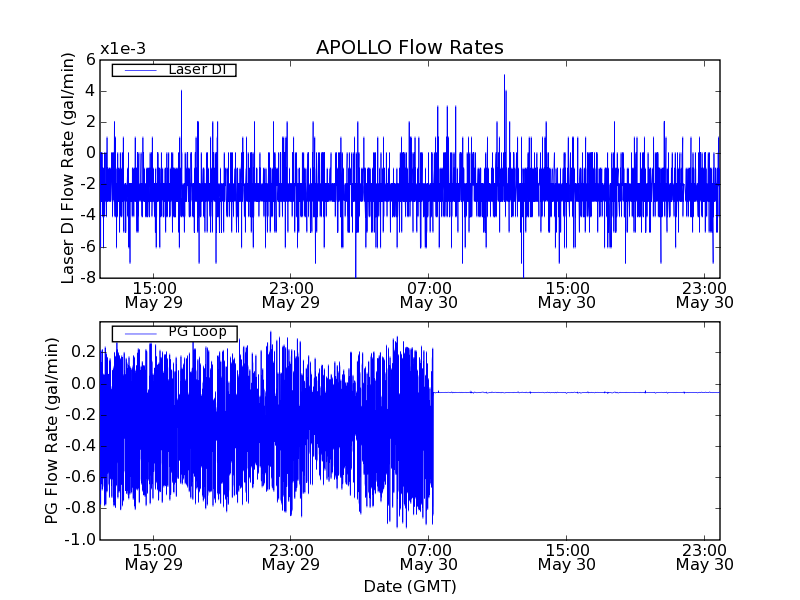Click the -8 y-axis tick on top plot
This screenshot has height=600, width=800.
87,277
